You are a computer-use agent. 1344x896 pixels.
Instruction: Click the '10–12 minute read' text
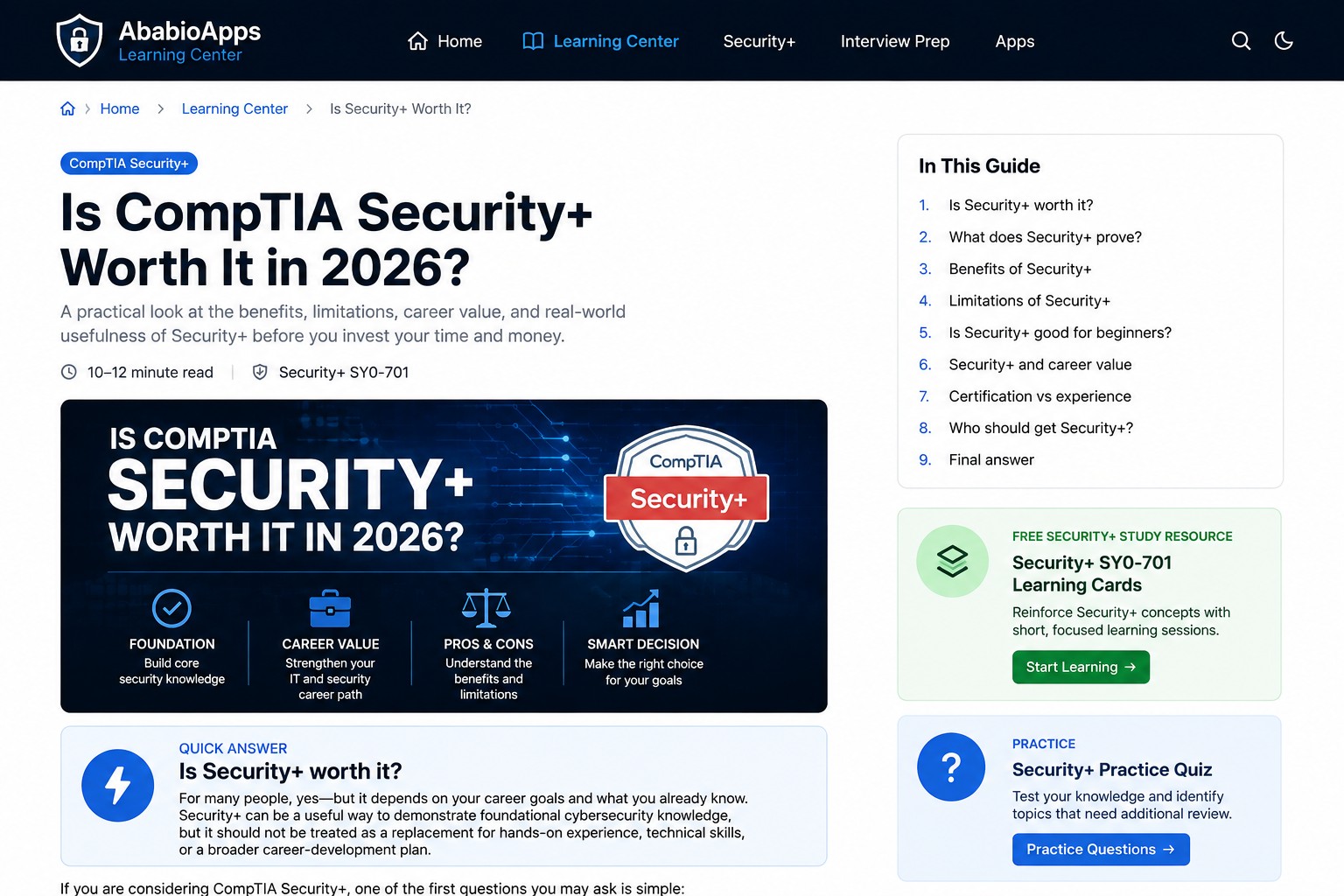point(150,373)
